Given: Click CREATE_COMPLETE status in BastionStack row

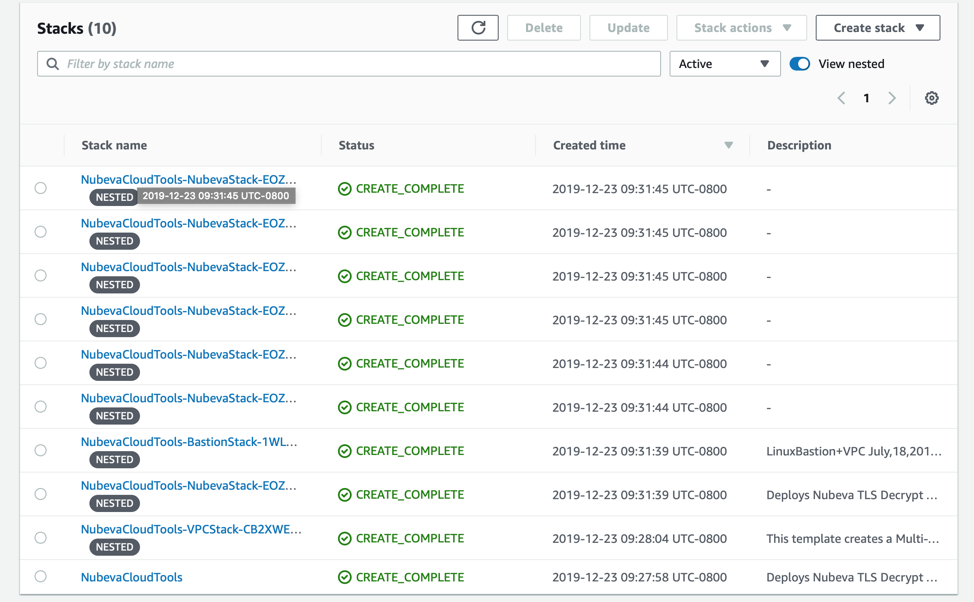Looking at the screenshot, I should [410, 451].
